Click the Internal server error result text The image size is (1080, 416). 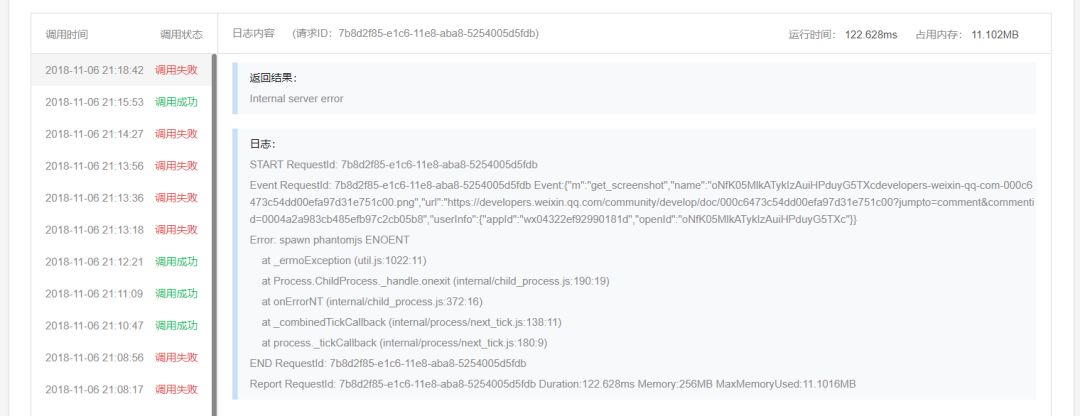click(296, 98)
